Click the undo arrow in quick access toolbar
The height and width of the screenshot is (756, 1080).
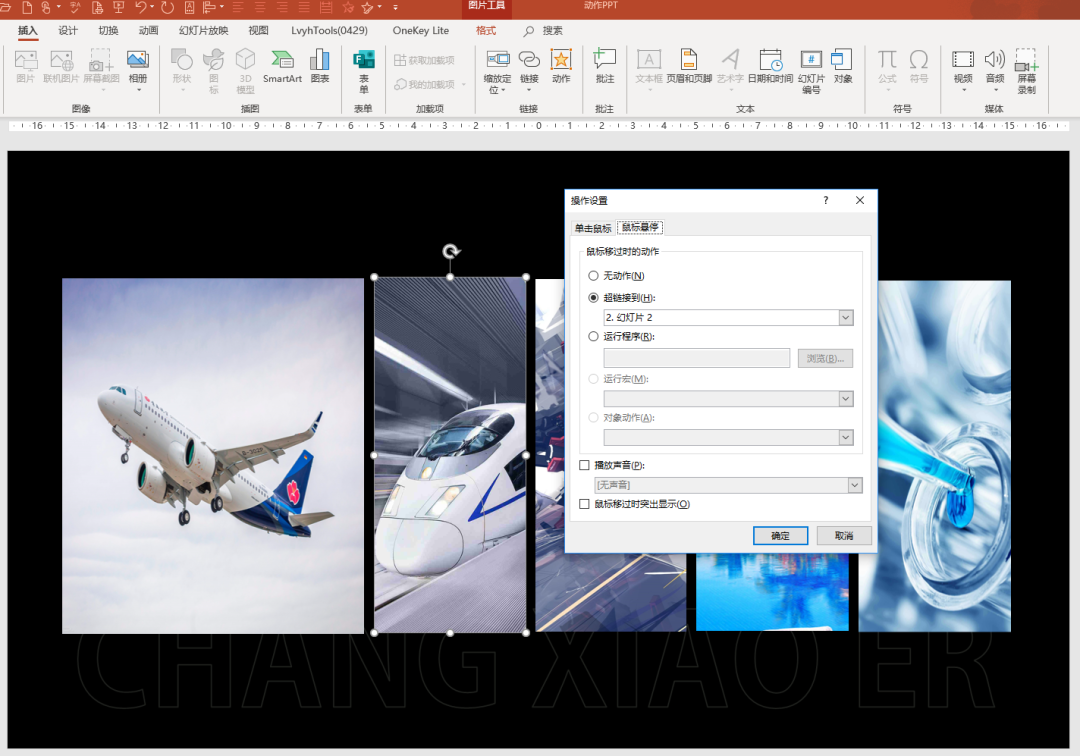pyautogui.click(x=140, y=8)
